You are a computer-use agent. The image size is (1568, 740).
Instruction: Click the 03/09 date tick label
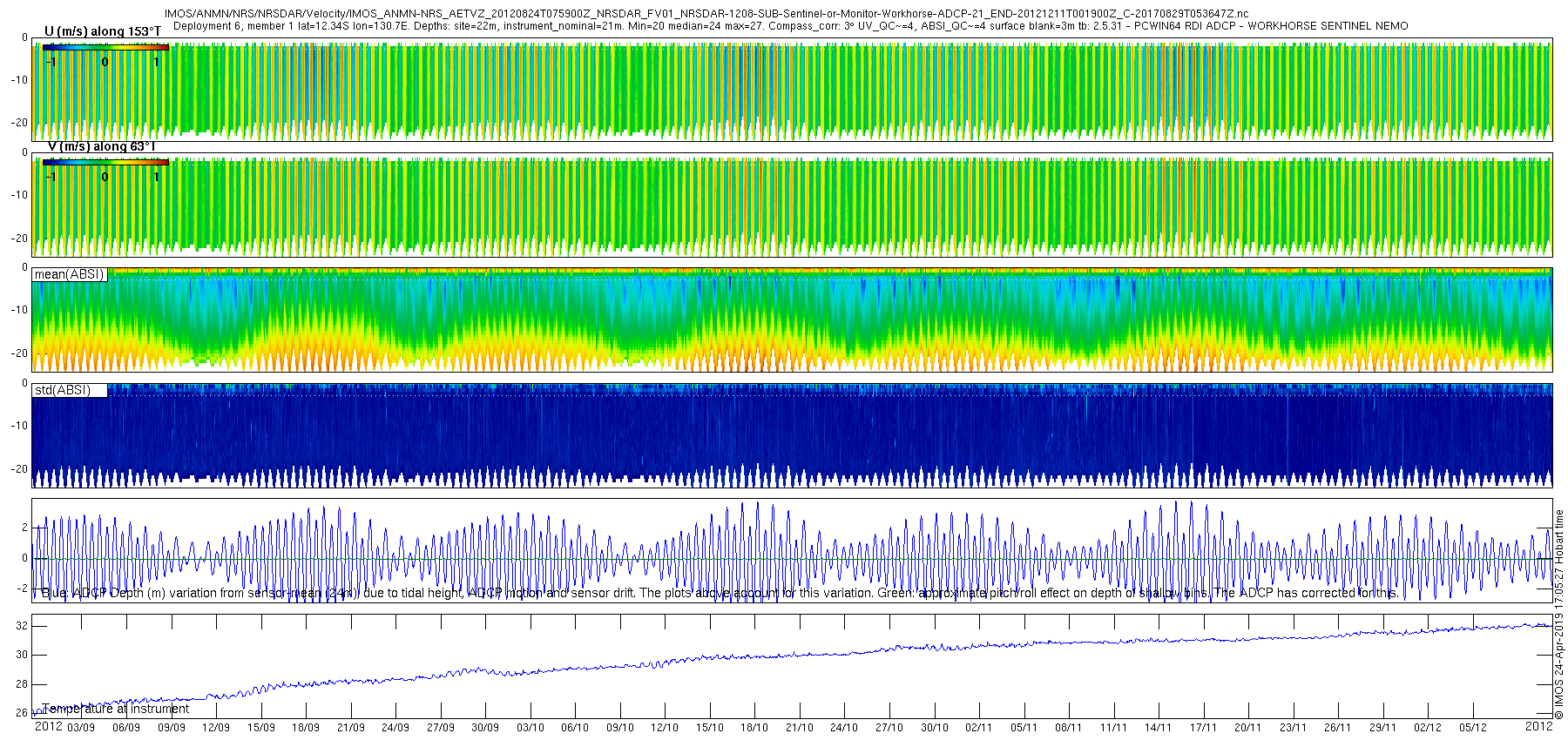point(81,728)
